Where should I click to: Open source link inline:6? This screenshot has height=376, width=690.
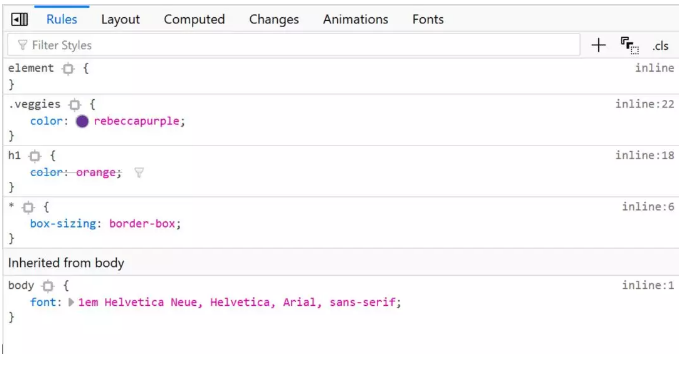[x=648, y=207]
